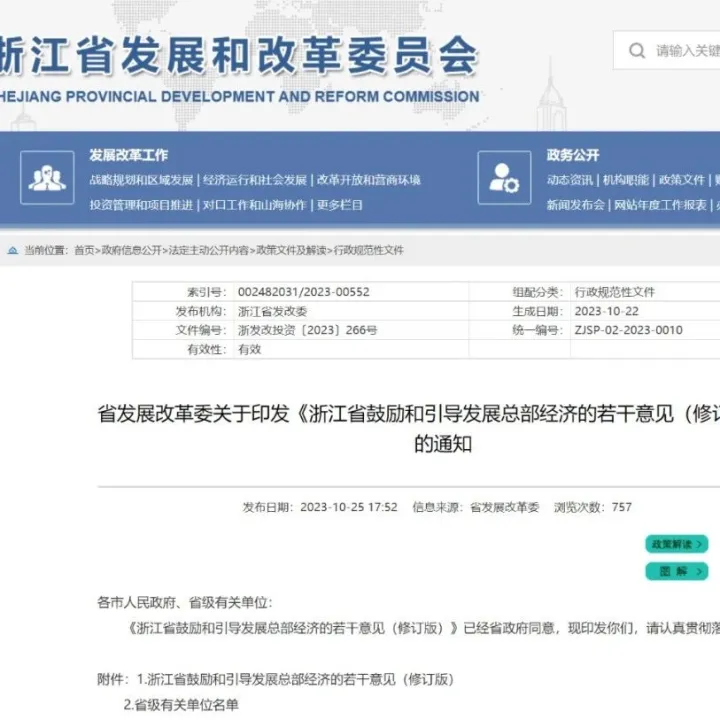Open 经济运行和社会发展 menu link
This screenshot has height=720, width=720.
click(x=255, y=180)
